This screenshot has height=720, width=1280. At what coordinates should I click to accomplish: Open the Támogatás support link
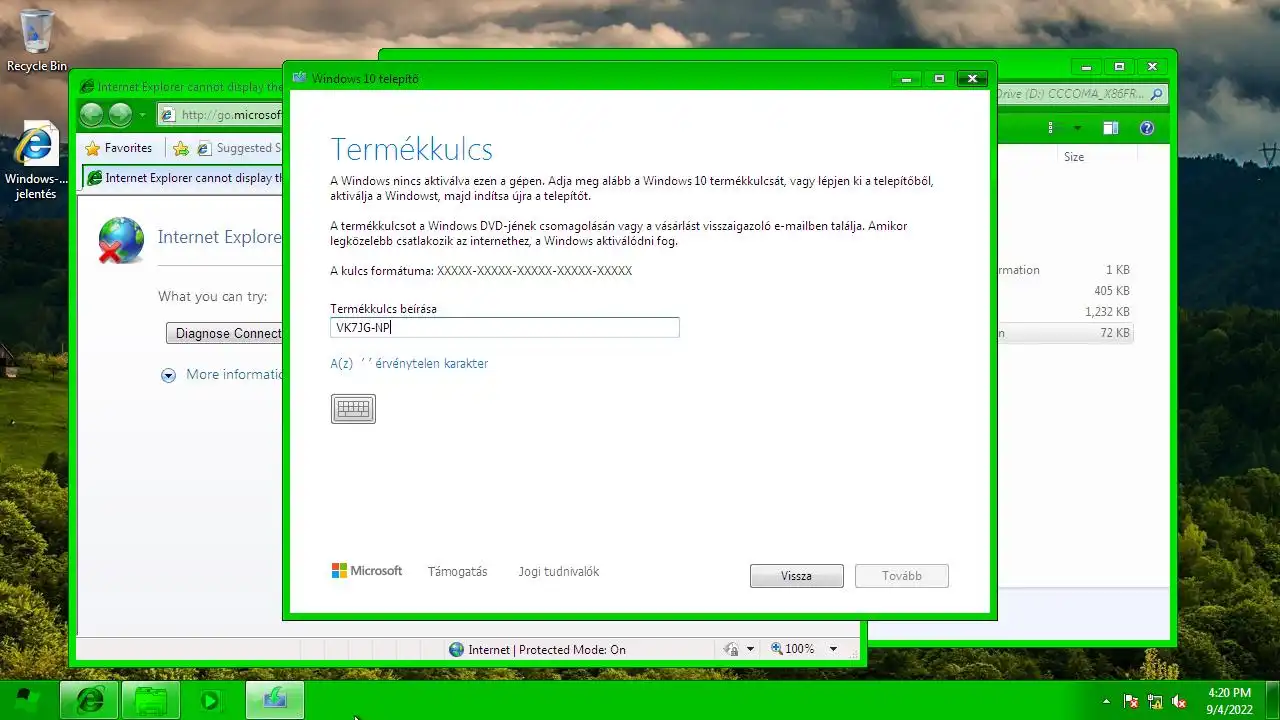pyautogui.click(x=458, y=572)
